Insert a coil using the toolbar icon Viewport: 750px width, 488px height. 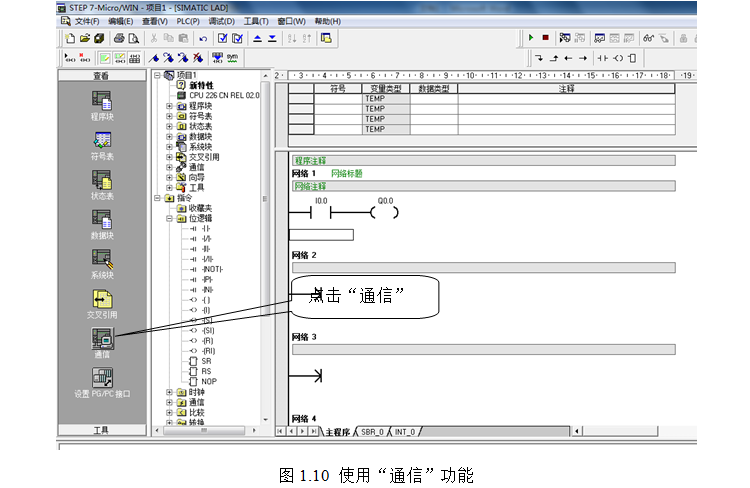(618, 58)
